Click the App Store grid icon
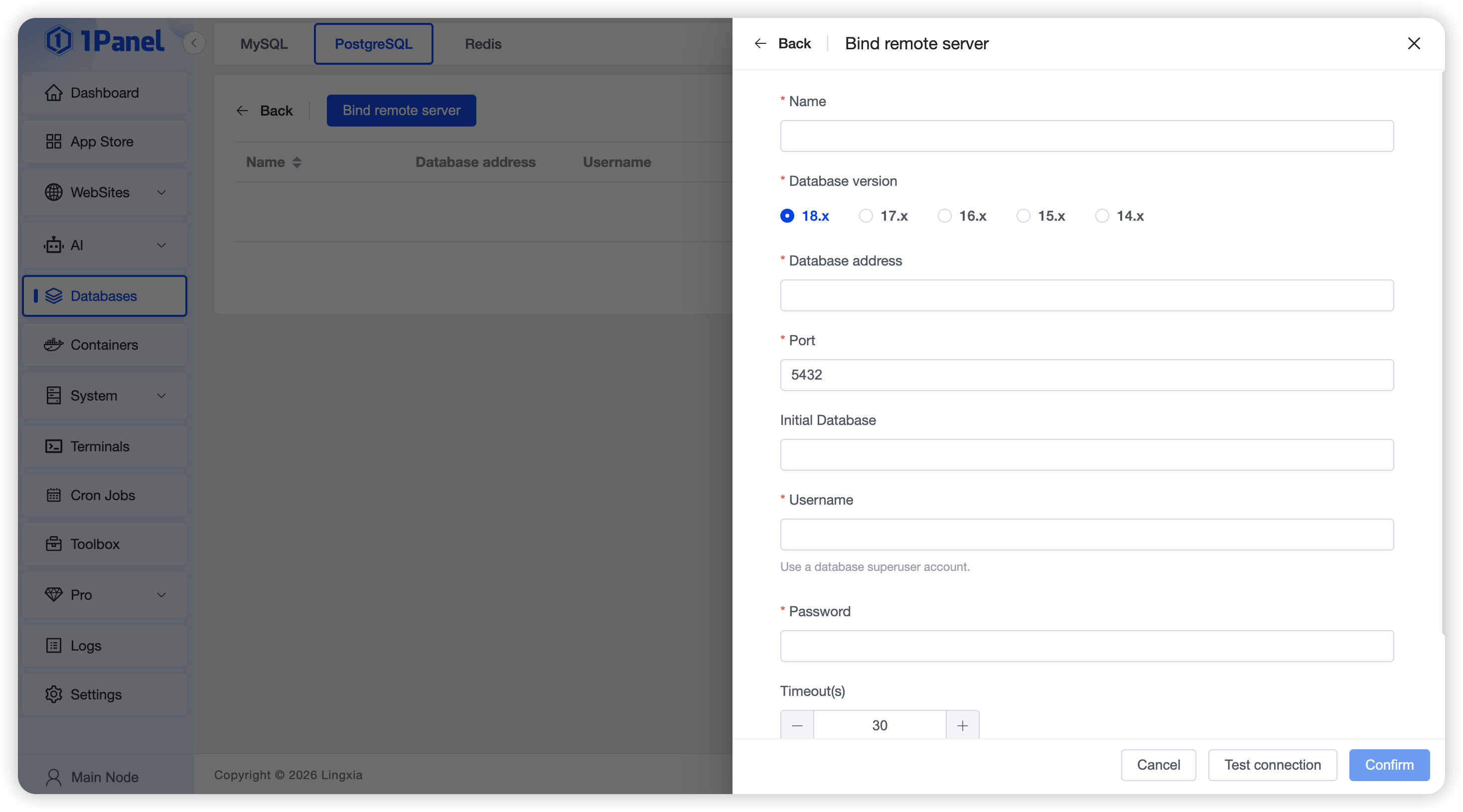1463x812 pixels. (x=53, y=141)
